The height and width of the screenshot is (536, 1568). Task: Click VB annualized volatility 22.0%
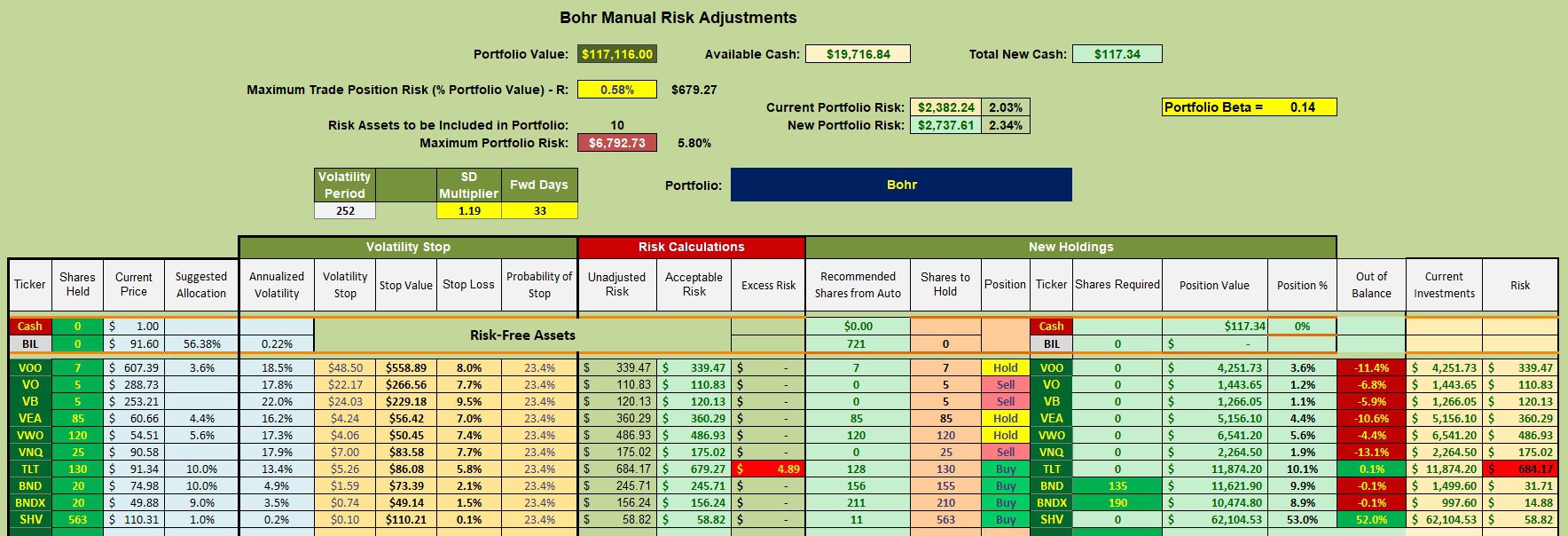coord(277,401)
